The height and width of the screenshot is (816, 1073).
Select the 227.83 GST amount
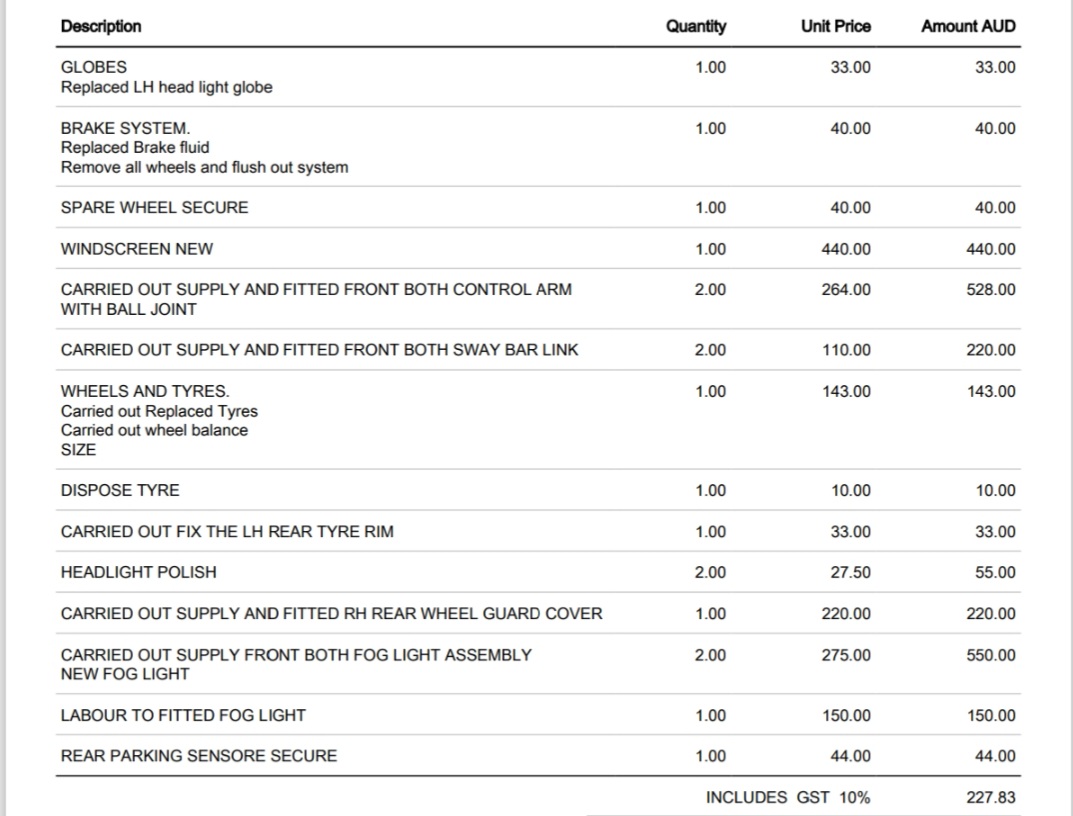pyautogui.click(x=991, y=798)
